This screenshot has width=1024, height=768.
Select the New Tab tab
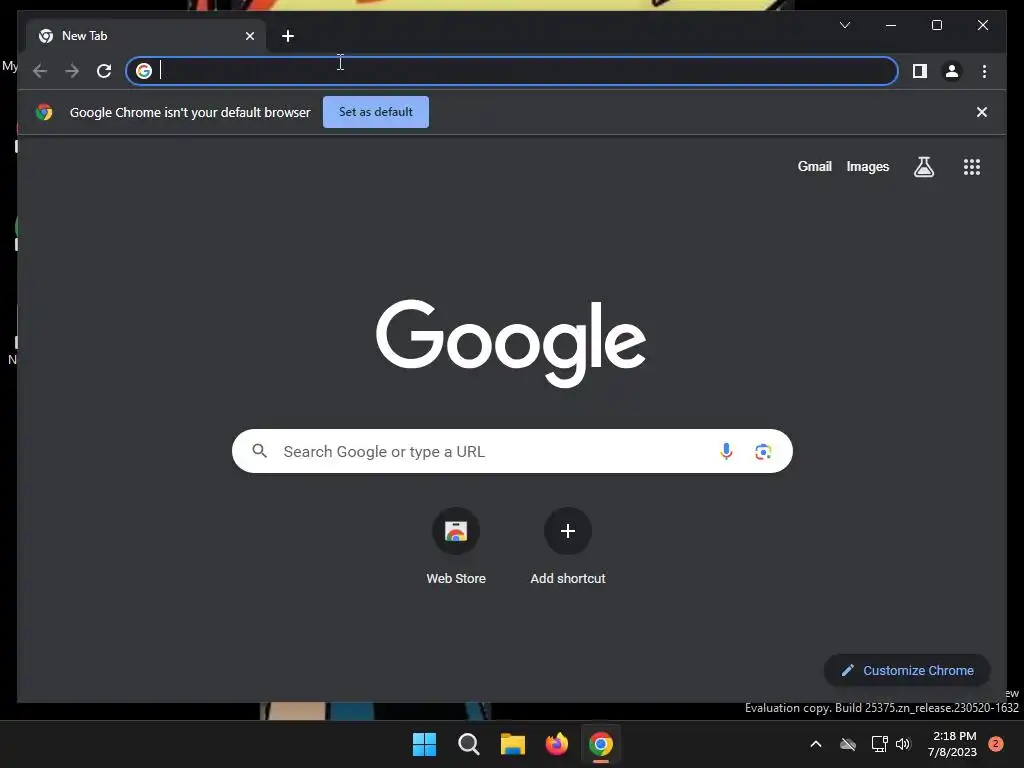[146, 36]
